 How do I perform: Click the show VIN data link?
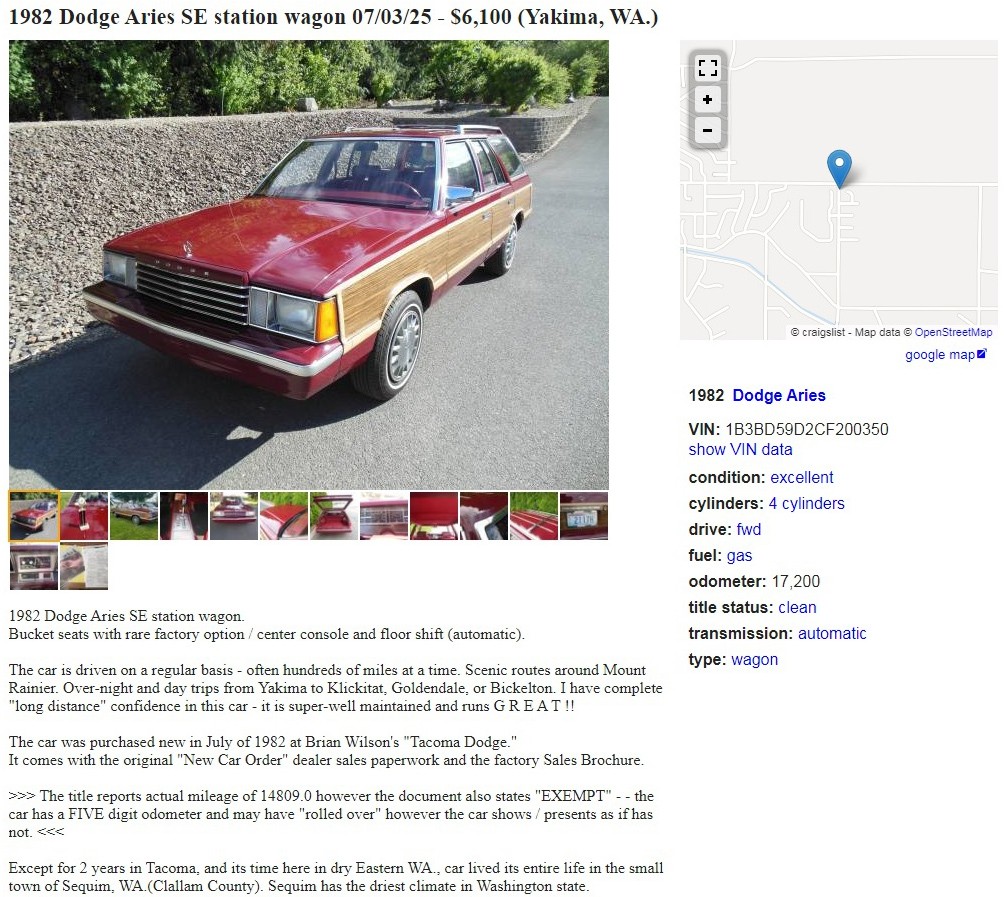tap(740, 450)
